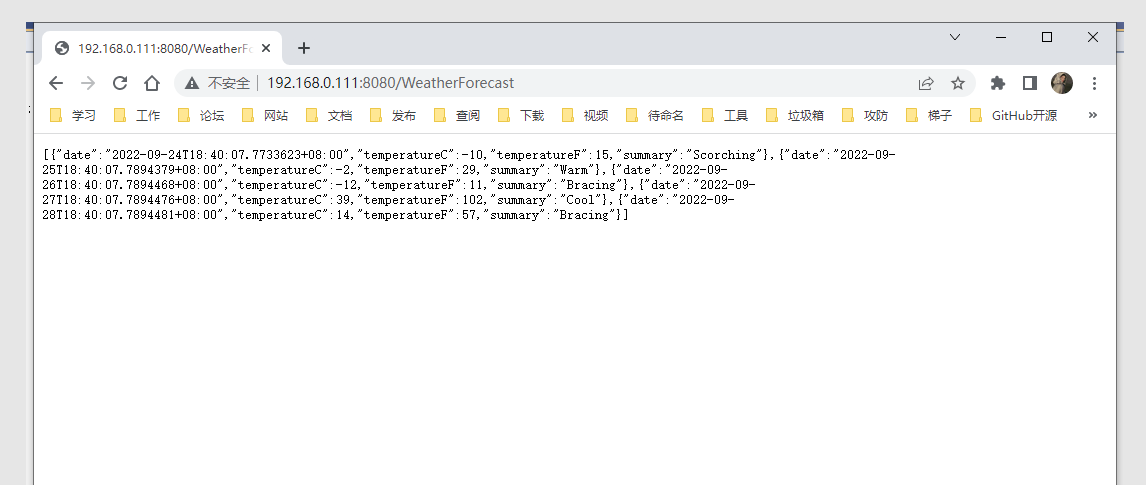The image size is (1146, 485).
Task: Toggle the browser side panel
Action: coord(1029,83)
